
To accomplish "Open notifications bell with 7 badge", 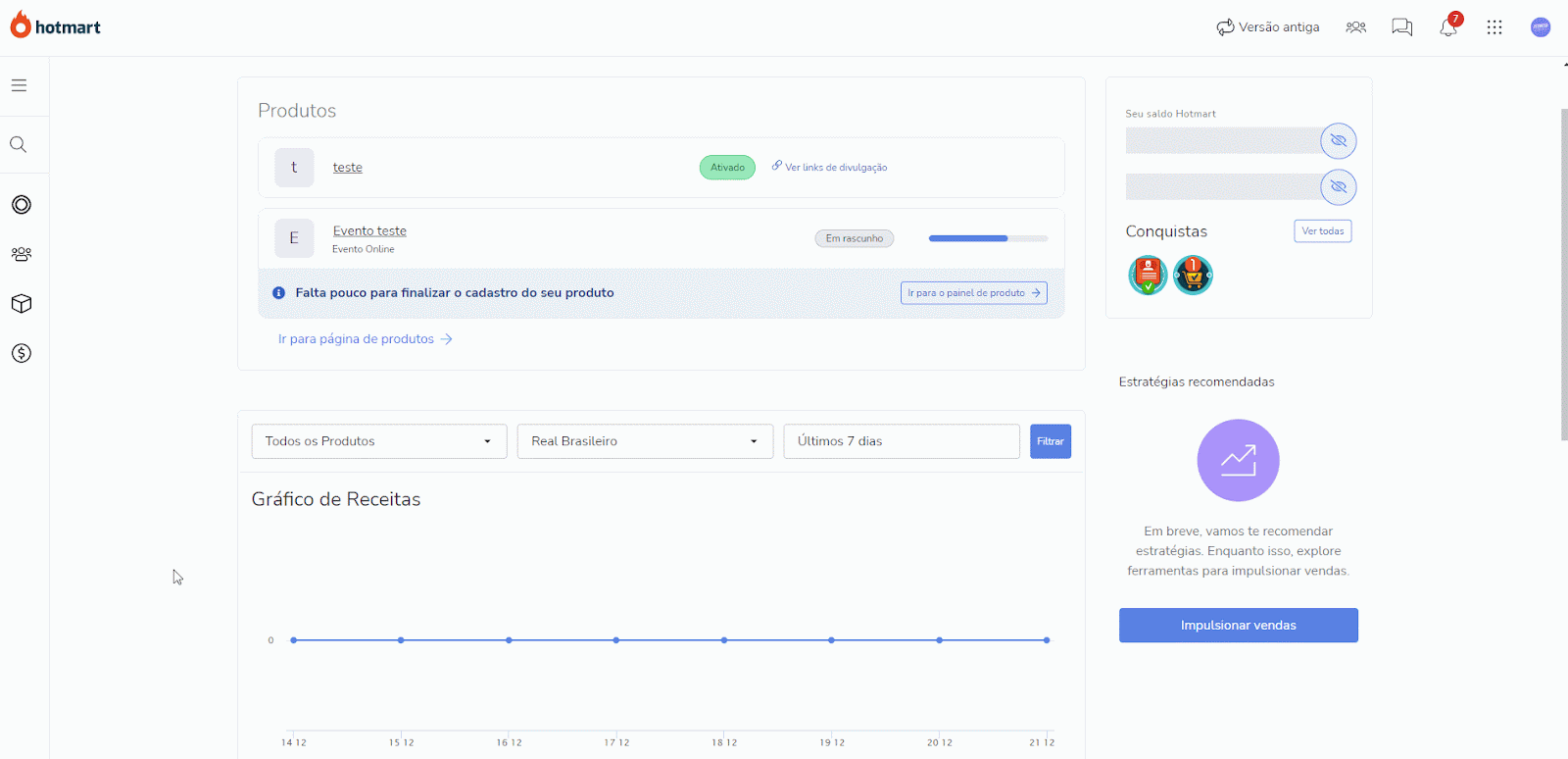I will [1449, 25].
